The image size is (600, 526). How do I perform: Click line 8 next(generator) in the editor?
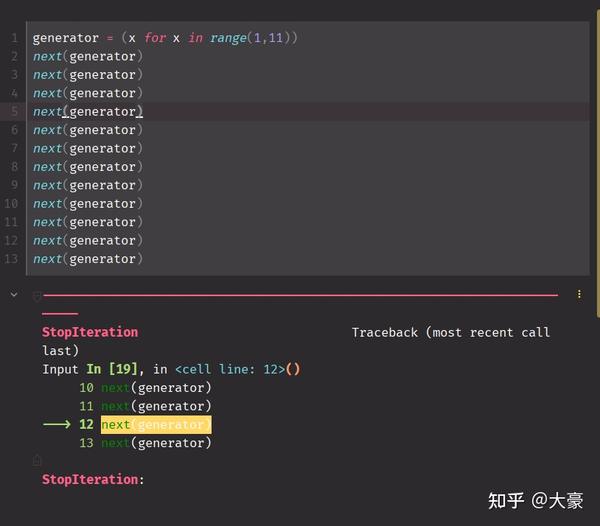pos(88,167)
